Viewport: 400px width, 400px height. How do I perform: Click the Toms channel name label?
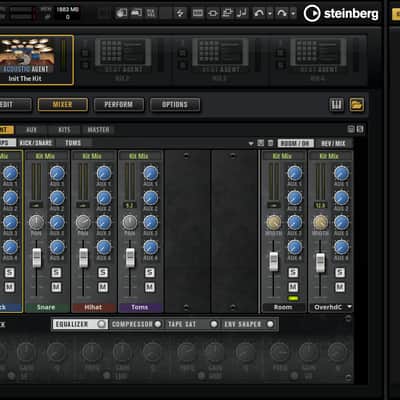tap(140, 307)
